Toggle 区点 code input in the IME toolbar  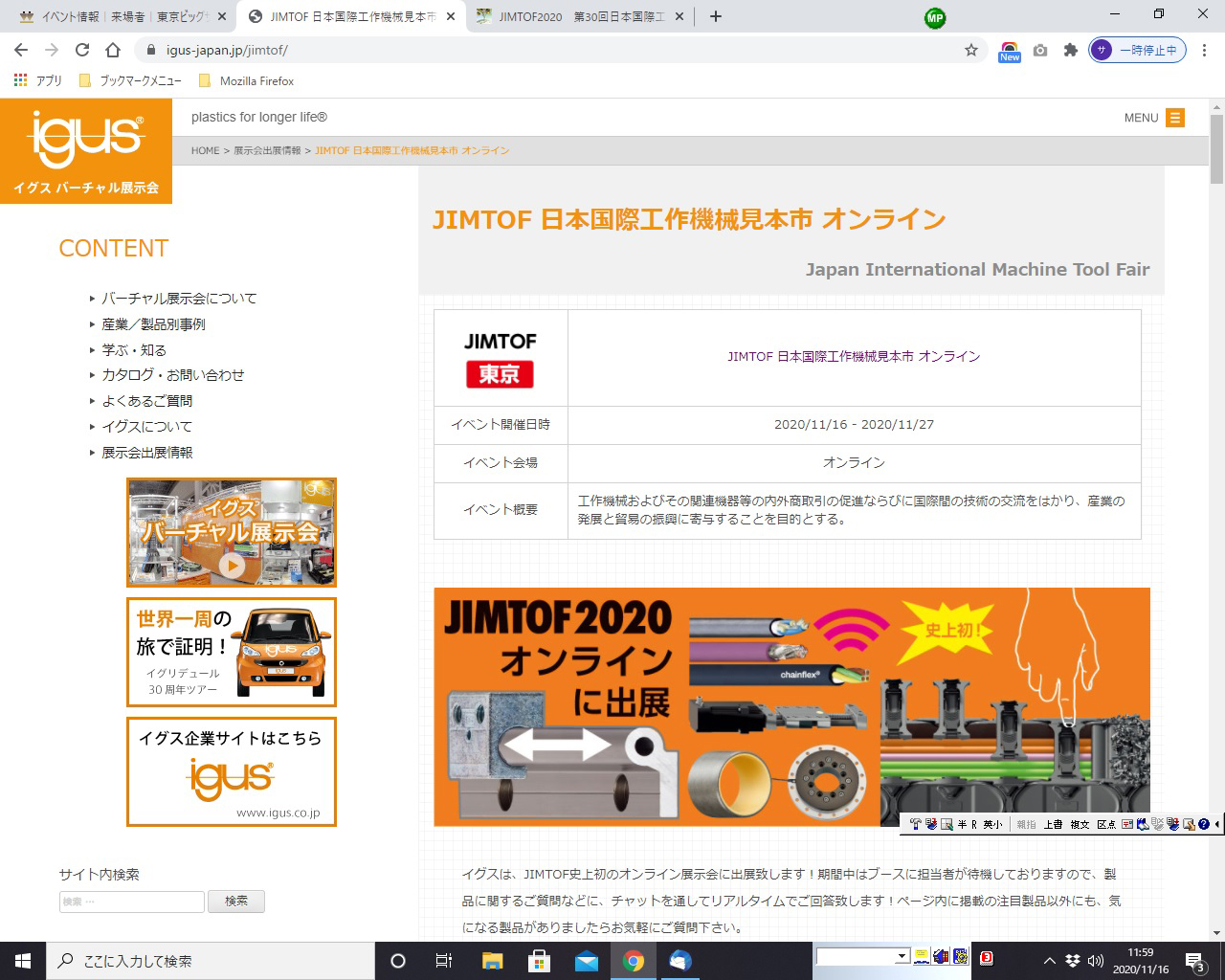click(1106, 824)
